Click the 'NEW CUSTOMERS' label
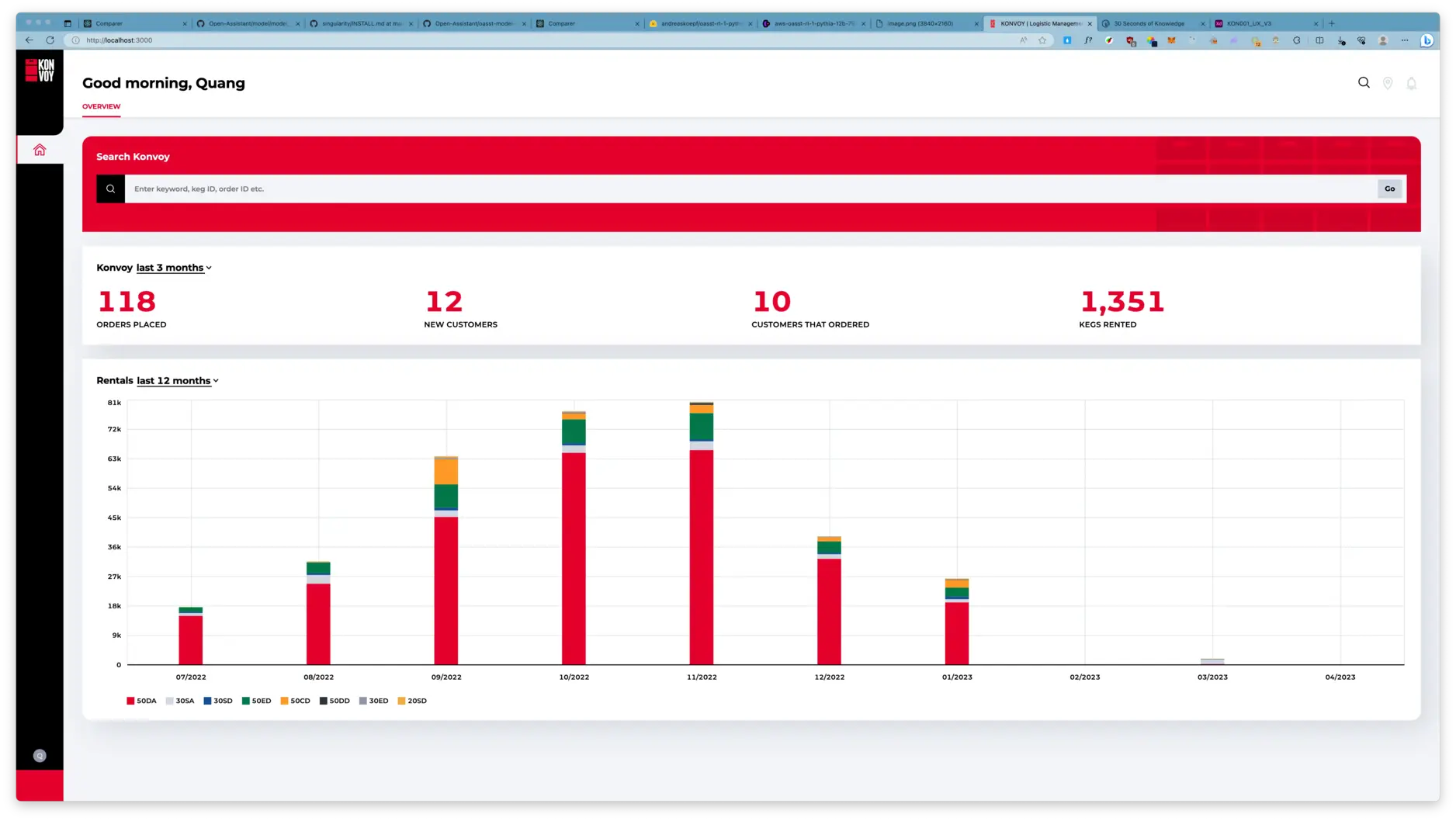The width and height of the screenshot is (1456, 821). [460, 324]
